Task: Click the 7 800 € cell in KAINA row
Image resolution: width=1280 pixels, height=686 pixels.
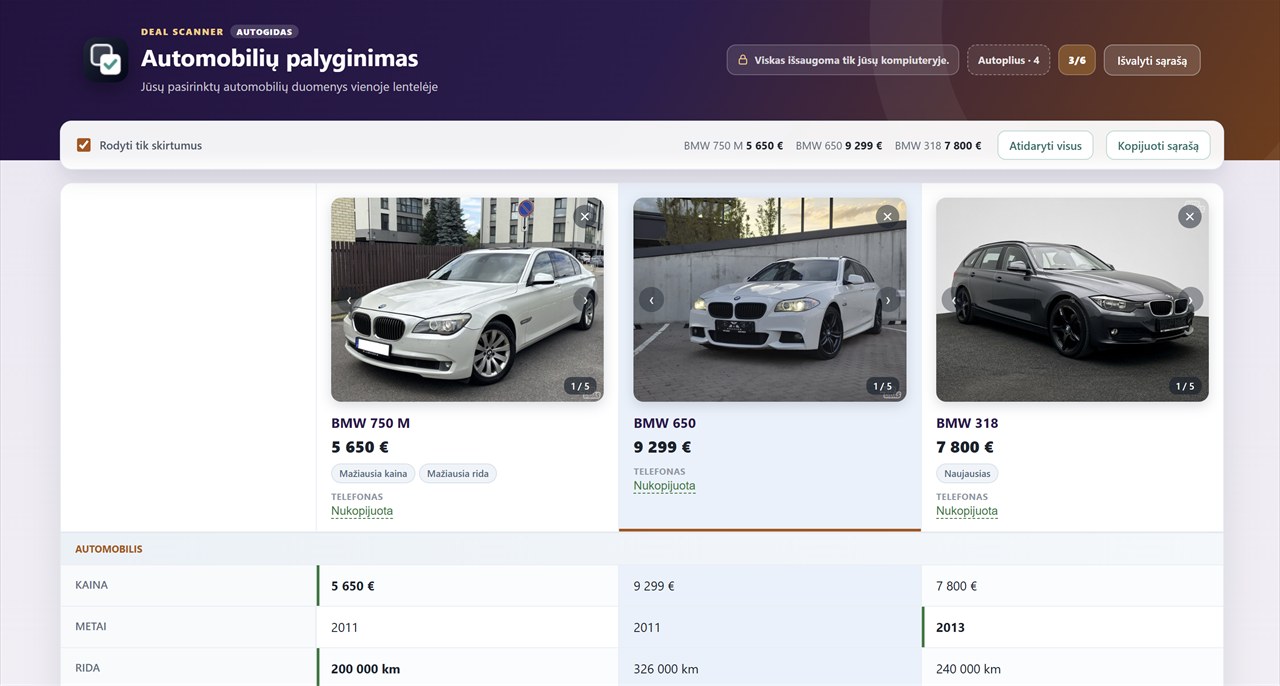Action: coord(1072,586)
